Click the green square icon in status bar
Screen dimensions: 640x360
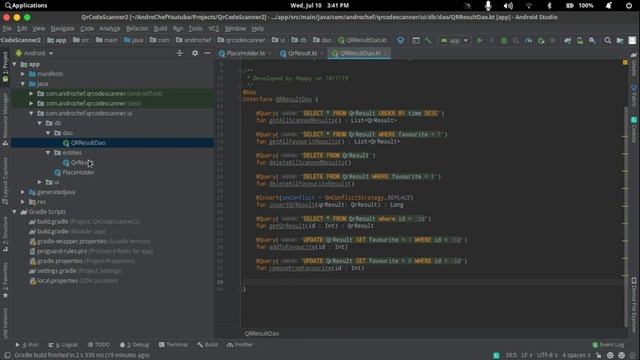[x=496, y=355]
